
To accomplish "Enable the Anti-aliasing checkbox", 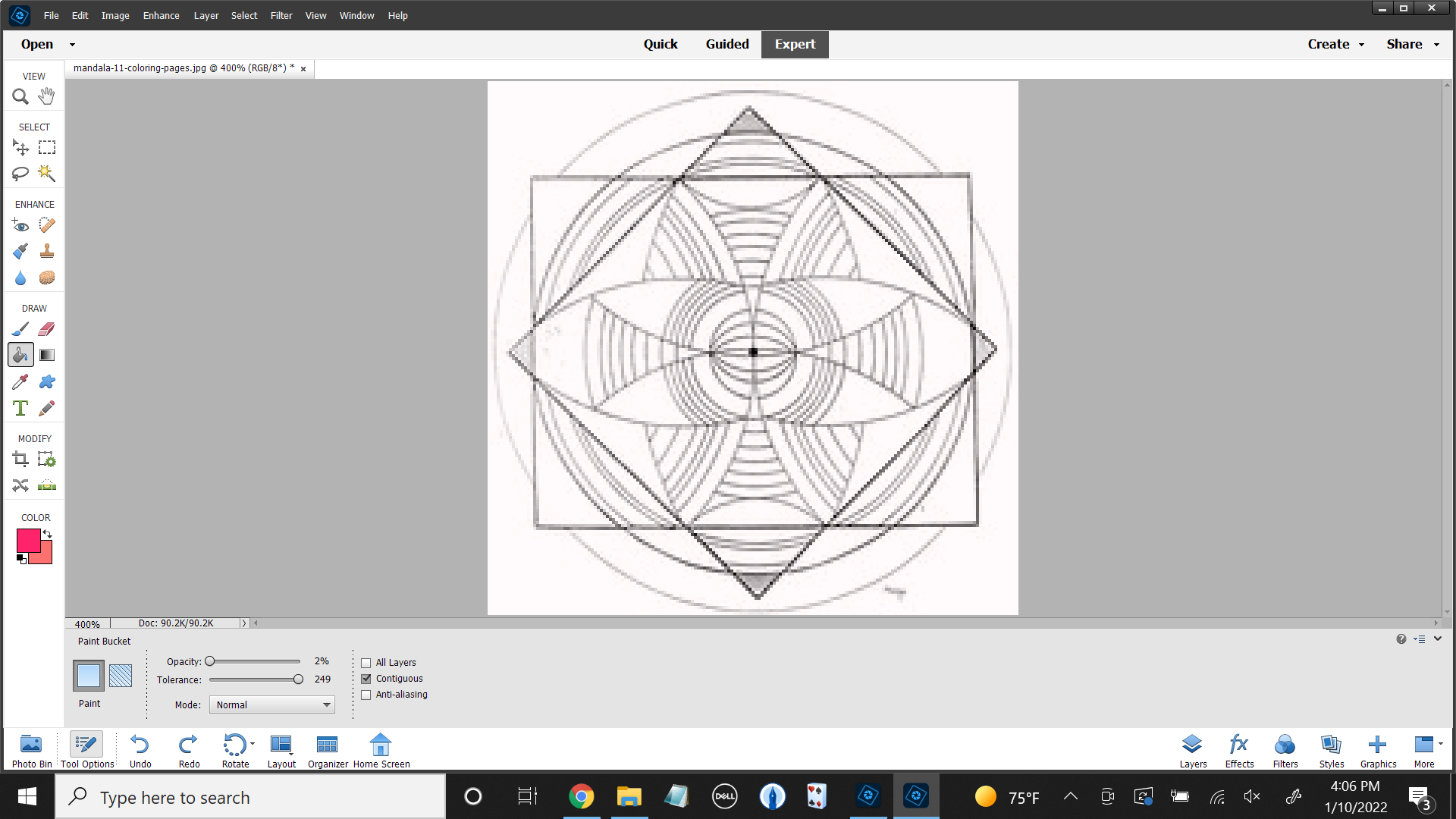I will click(x=366, y=695).
